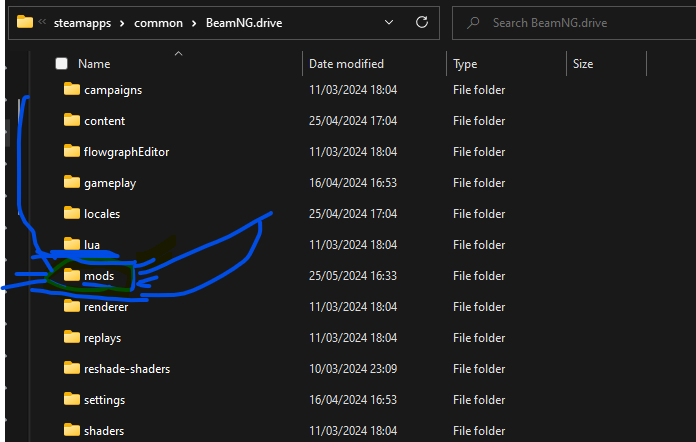Click the gameplay folder icon

[71, 182]
